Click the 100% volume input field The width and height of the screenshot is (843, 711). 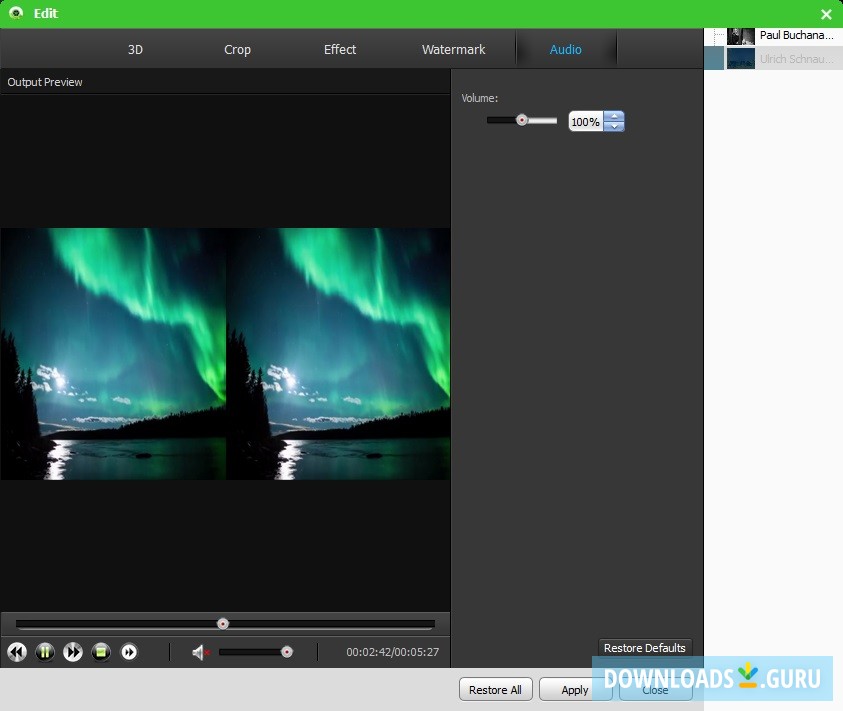click(x=585, y=122)
